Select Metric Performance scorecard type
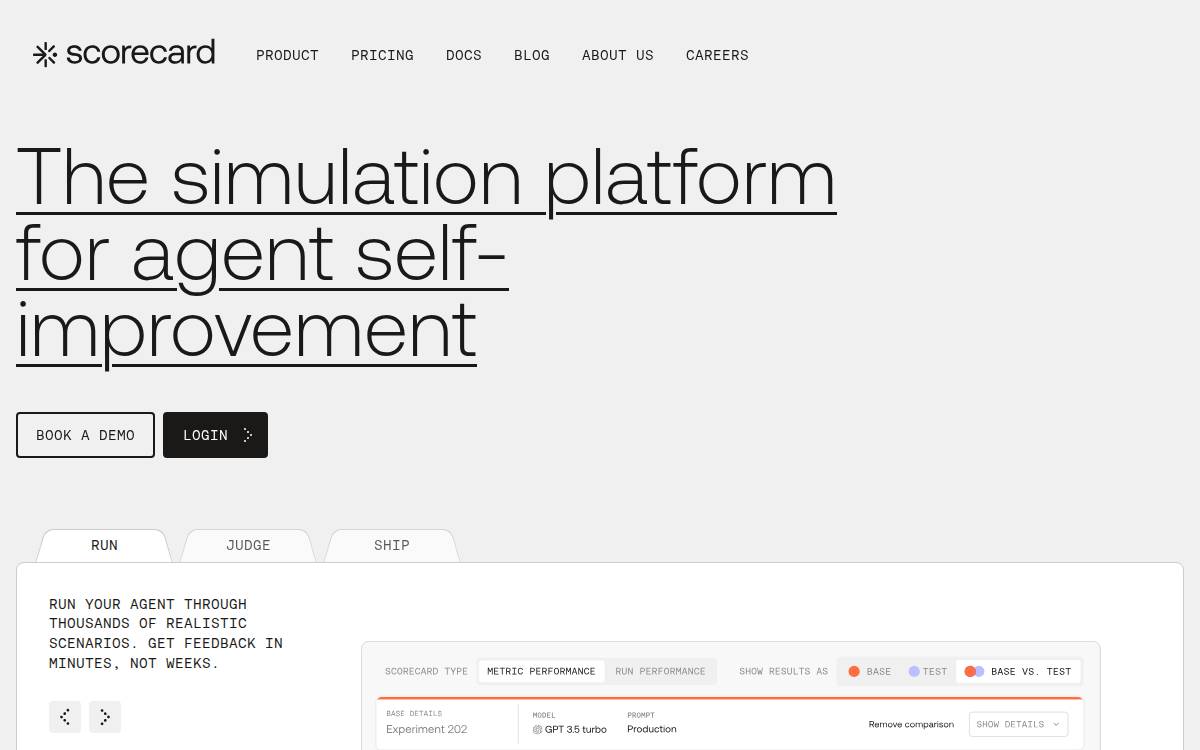This screenshot has height=750, width=1200. (x=541, y=671)
